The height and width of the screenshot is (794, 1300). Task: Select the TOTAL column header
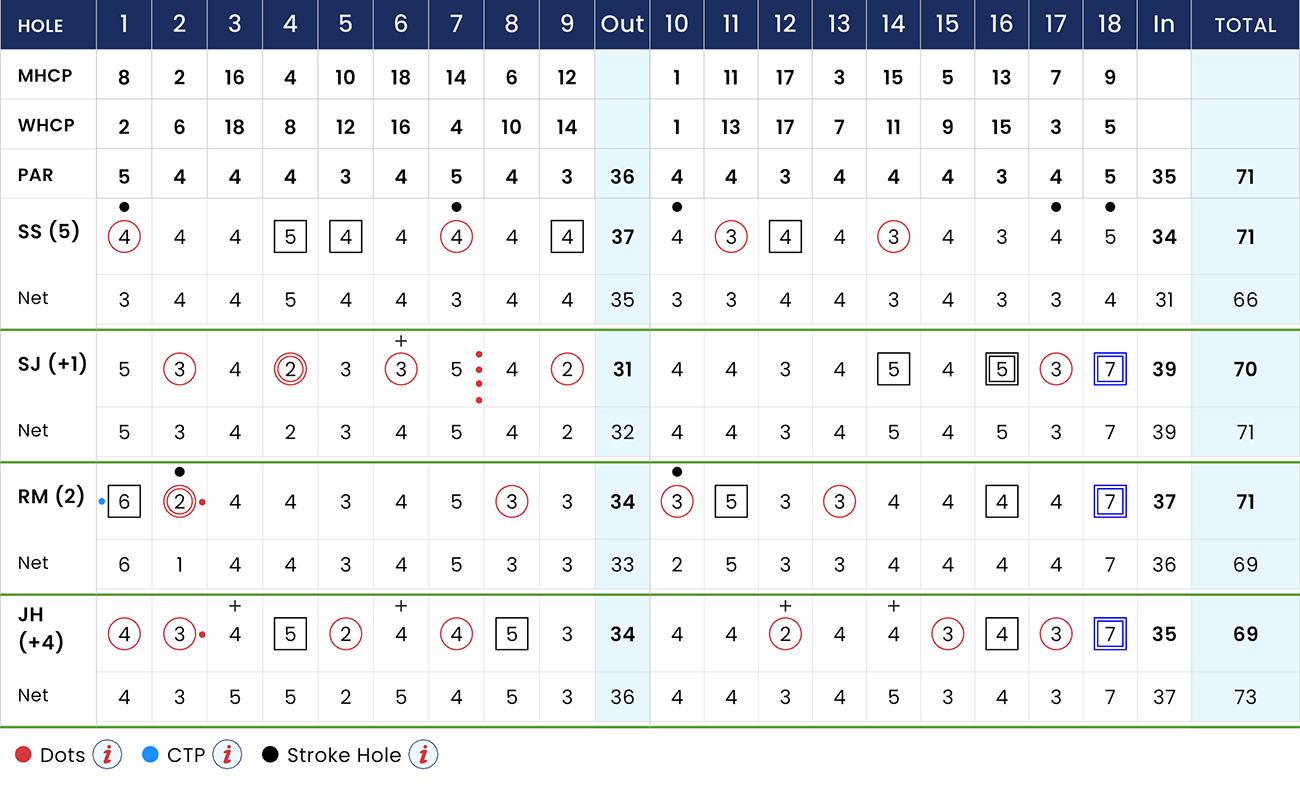pyautogui.click(x=1245, y=24)
